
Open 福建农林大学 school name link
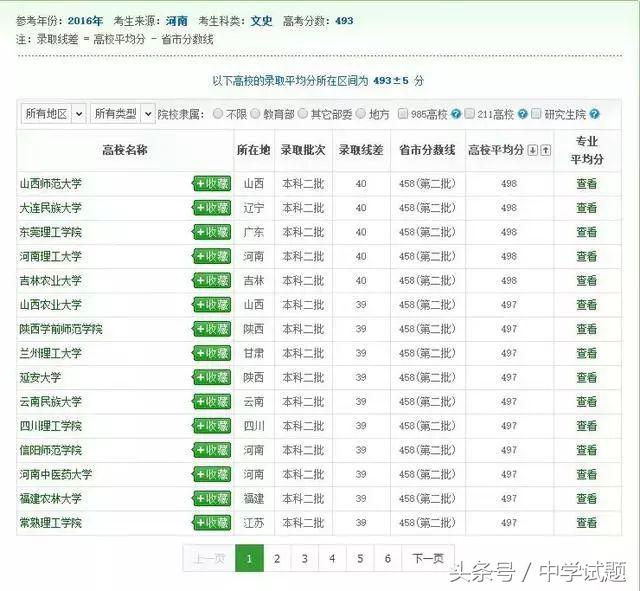click(x=51, y=498)
